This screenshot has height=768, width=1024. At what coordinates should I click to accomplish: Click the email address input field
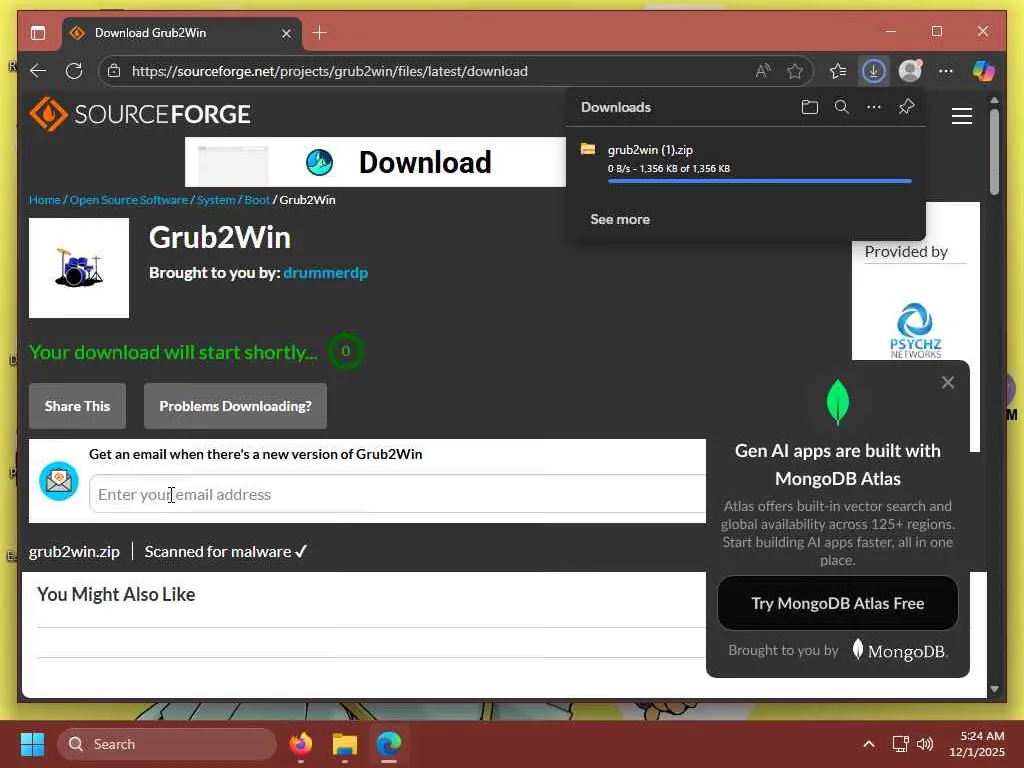click(397, 494)
